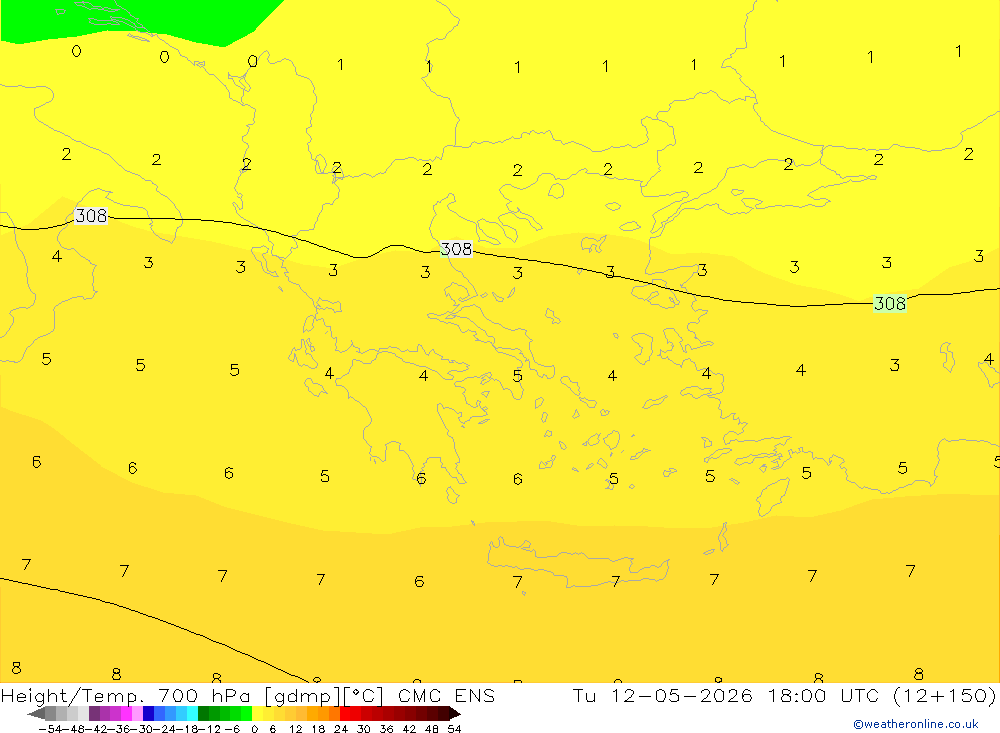Viewport: 1000px width, 733px height.
Task: Open the weatheronline.co.uk copyright link
Action: pos(916,724)
